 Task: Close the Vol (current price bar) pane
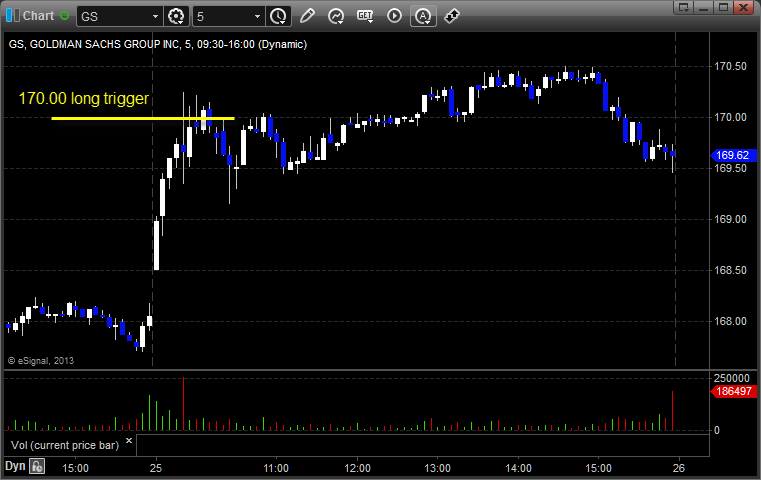pos(129,441)
